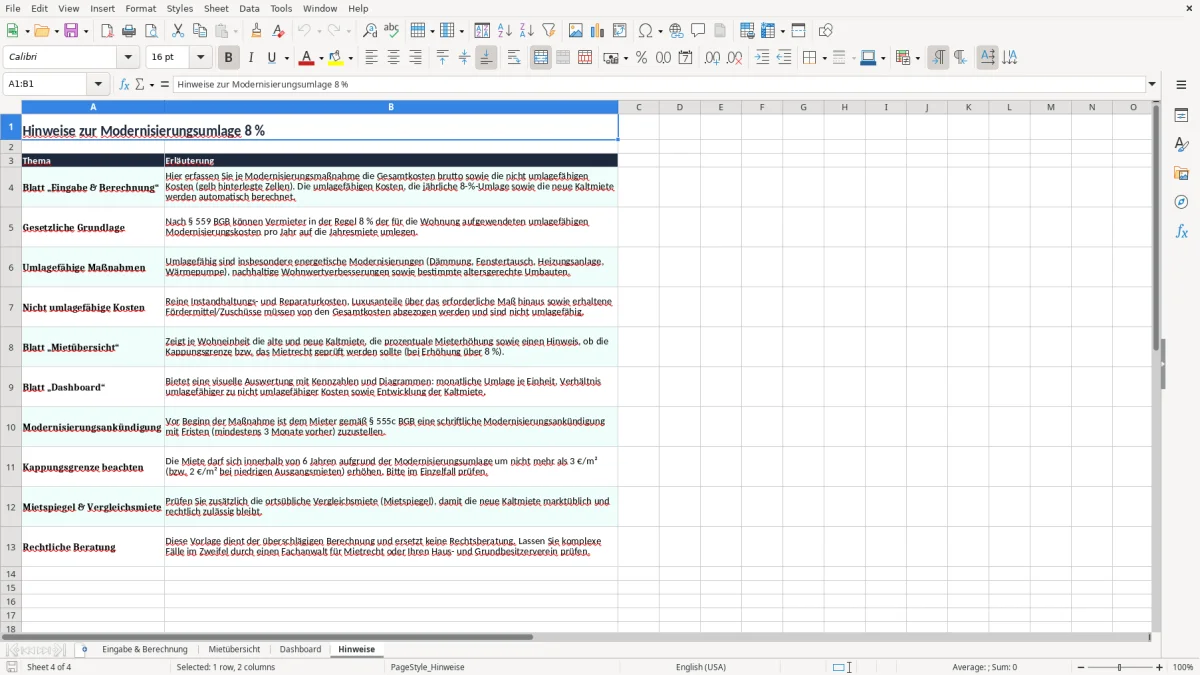Open the Background Color dropdown arrow
Viewport: 1200px width, 675px height.
(350, 58)
